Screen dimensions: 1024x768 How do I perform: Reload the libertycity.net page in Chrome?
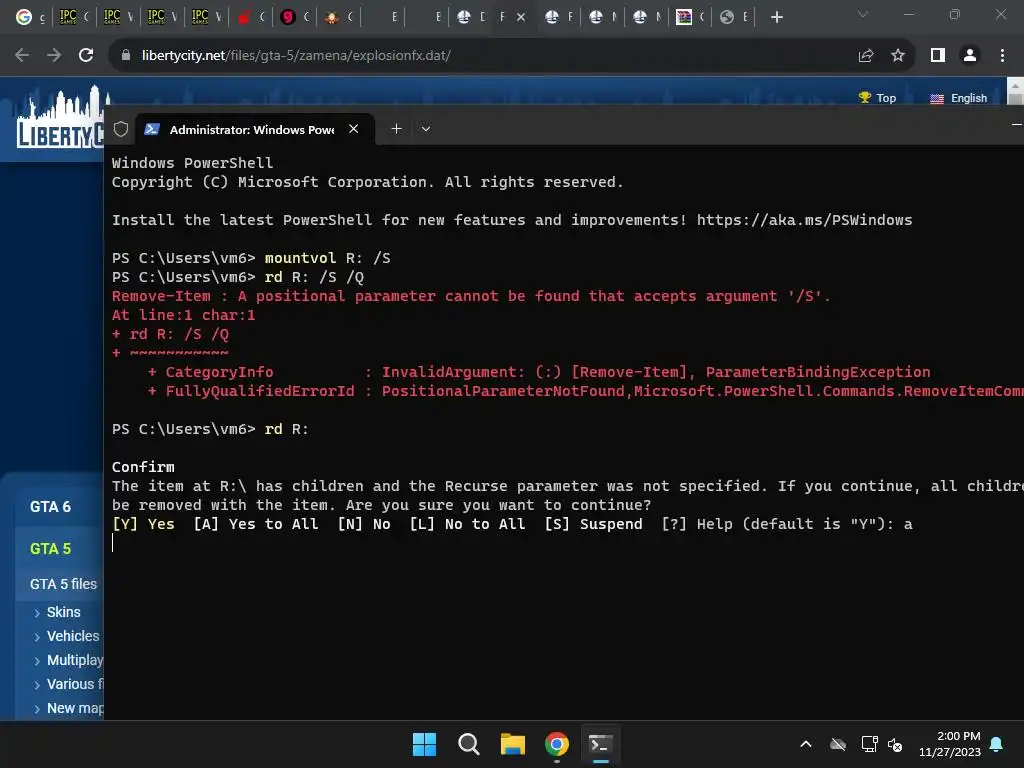pyautogui.click(x=86, y=56)
